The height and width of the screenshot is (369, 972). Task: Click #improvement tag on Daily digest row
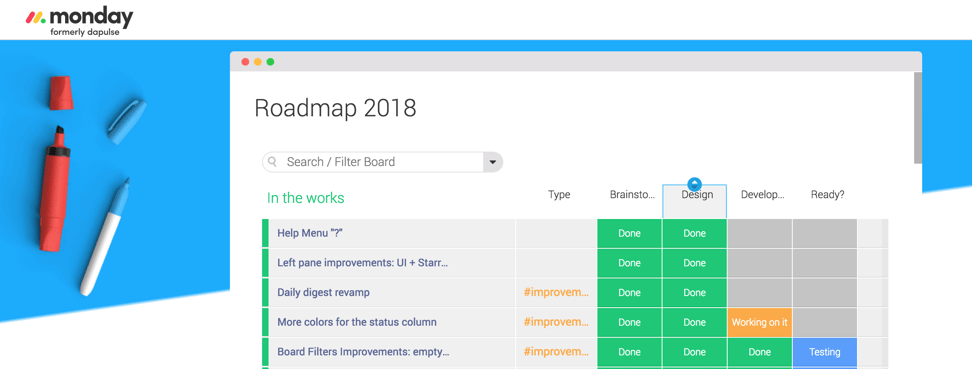pos(556,293)
